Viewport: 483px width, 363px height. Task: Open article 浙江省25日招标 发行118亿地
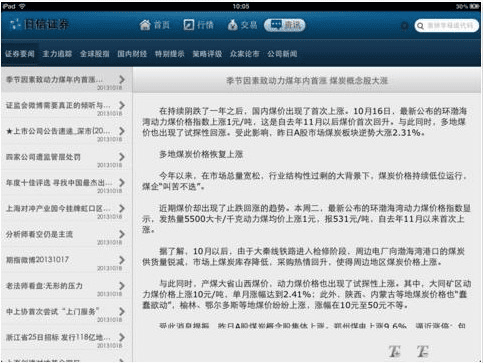click(66, 338)
